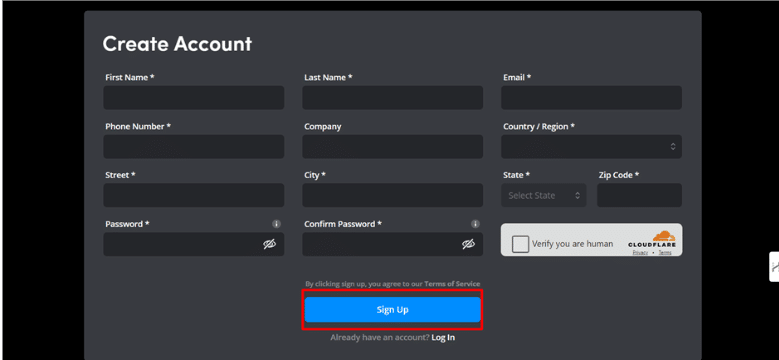Expand the Select State dropdown

pyautogui.click(x=544, y=195)
